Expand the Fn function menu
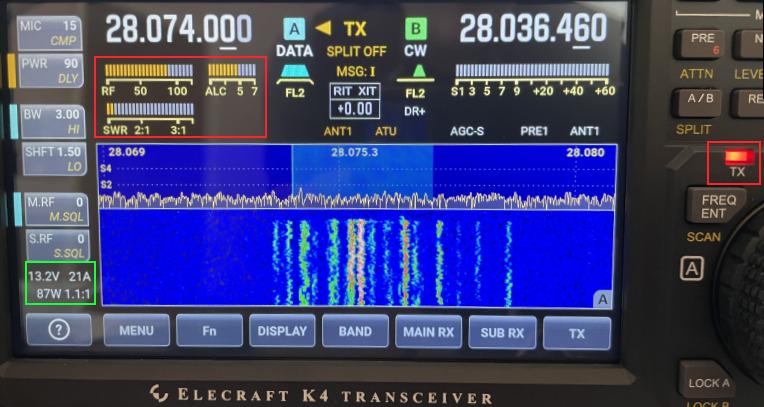 (x=209, y=331)
